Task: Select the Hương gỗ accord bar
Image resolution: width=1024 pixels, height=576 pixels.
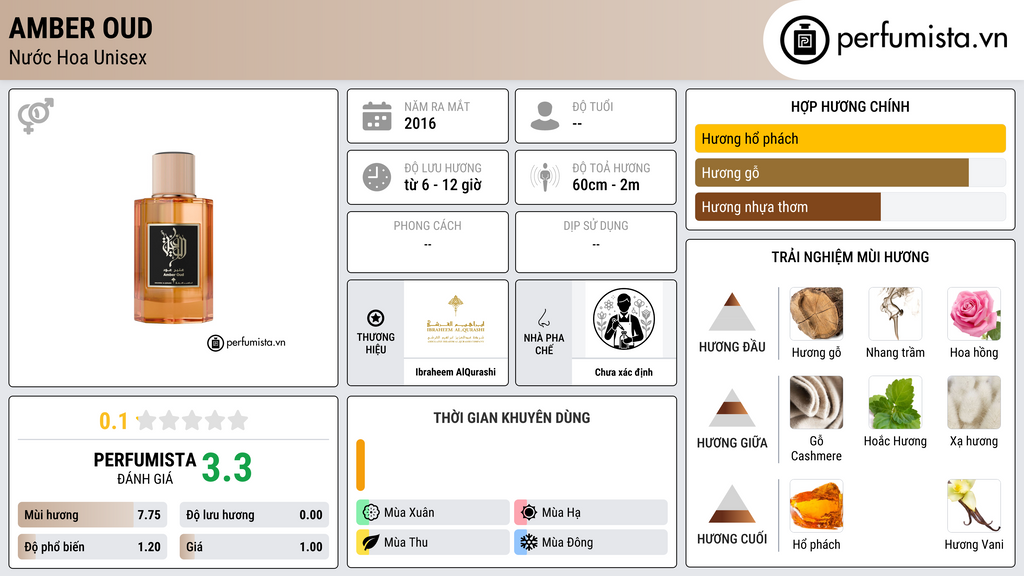Action: click(850, 173)
